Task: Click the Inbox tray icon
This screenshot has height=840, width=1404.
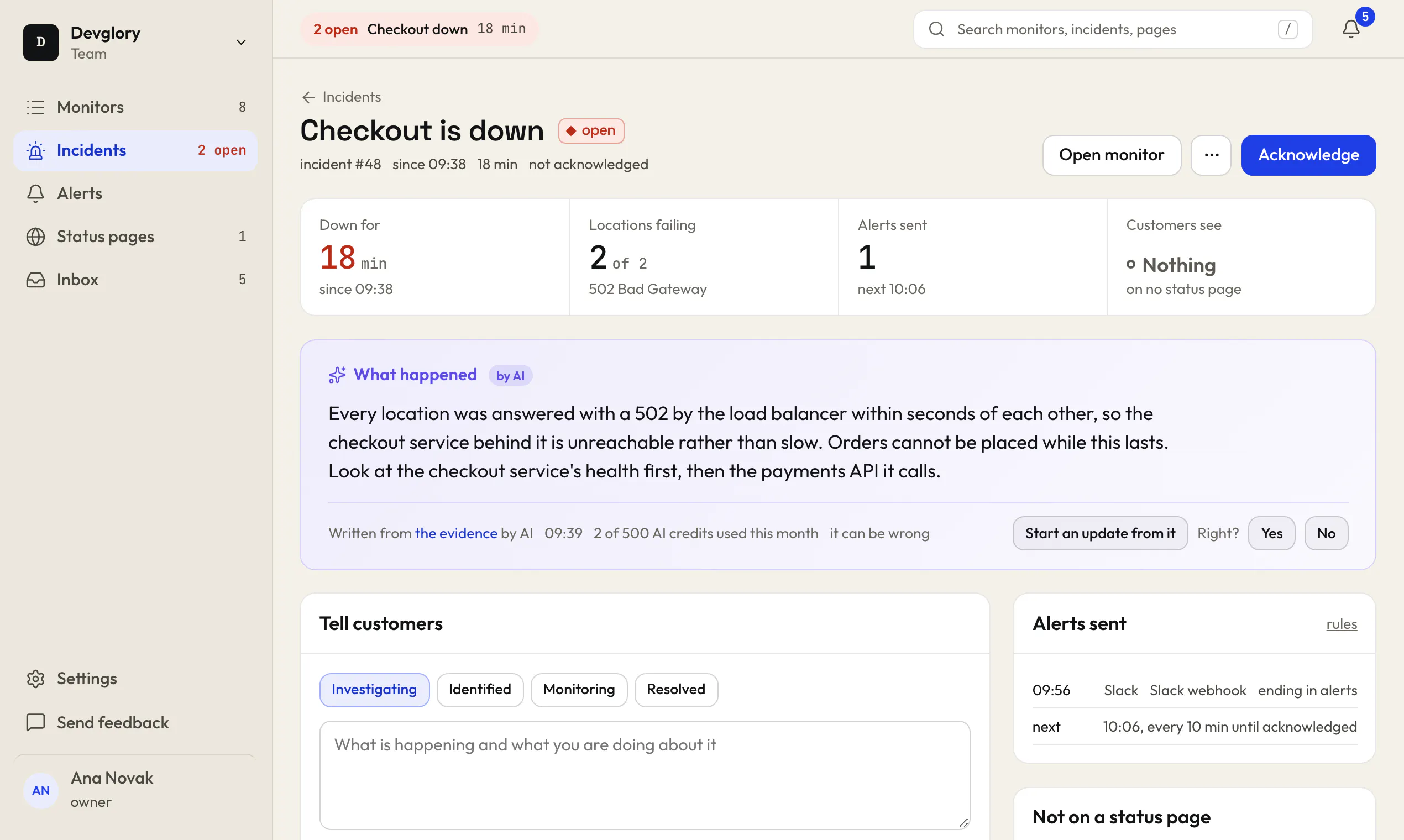Action: [35, 280]
